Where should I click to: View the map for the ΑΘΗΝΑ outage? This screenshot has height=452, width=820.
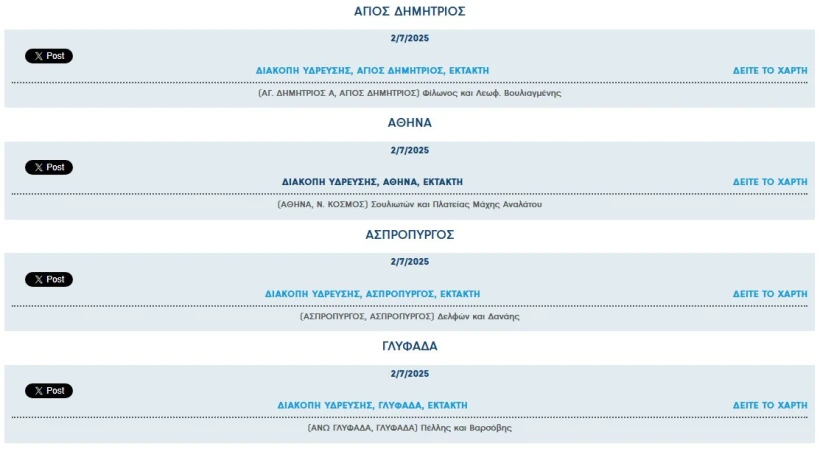point(770,182)
